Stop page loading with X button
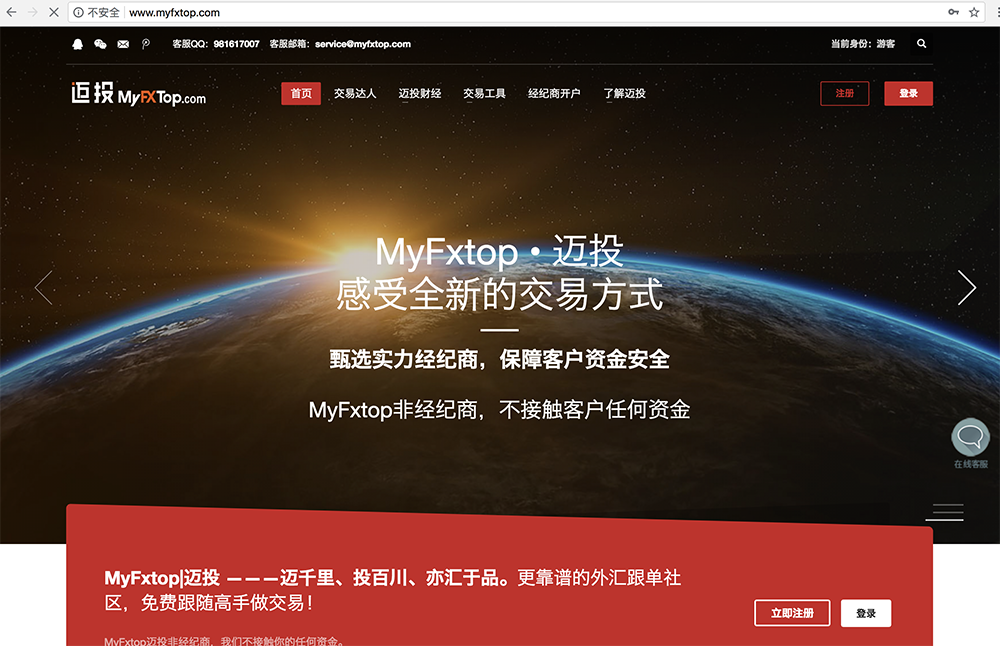 (x=54, y=12)
